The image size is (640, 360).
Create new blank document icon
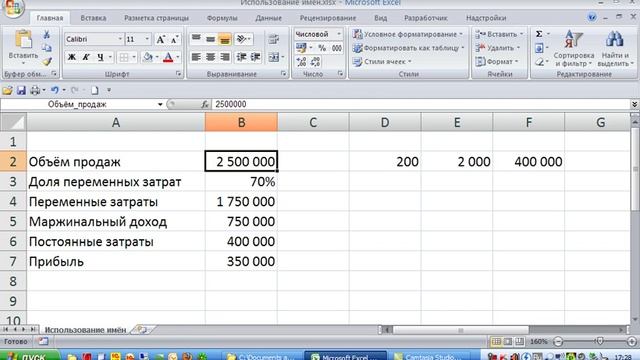point(95,90)
